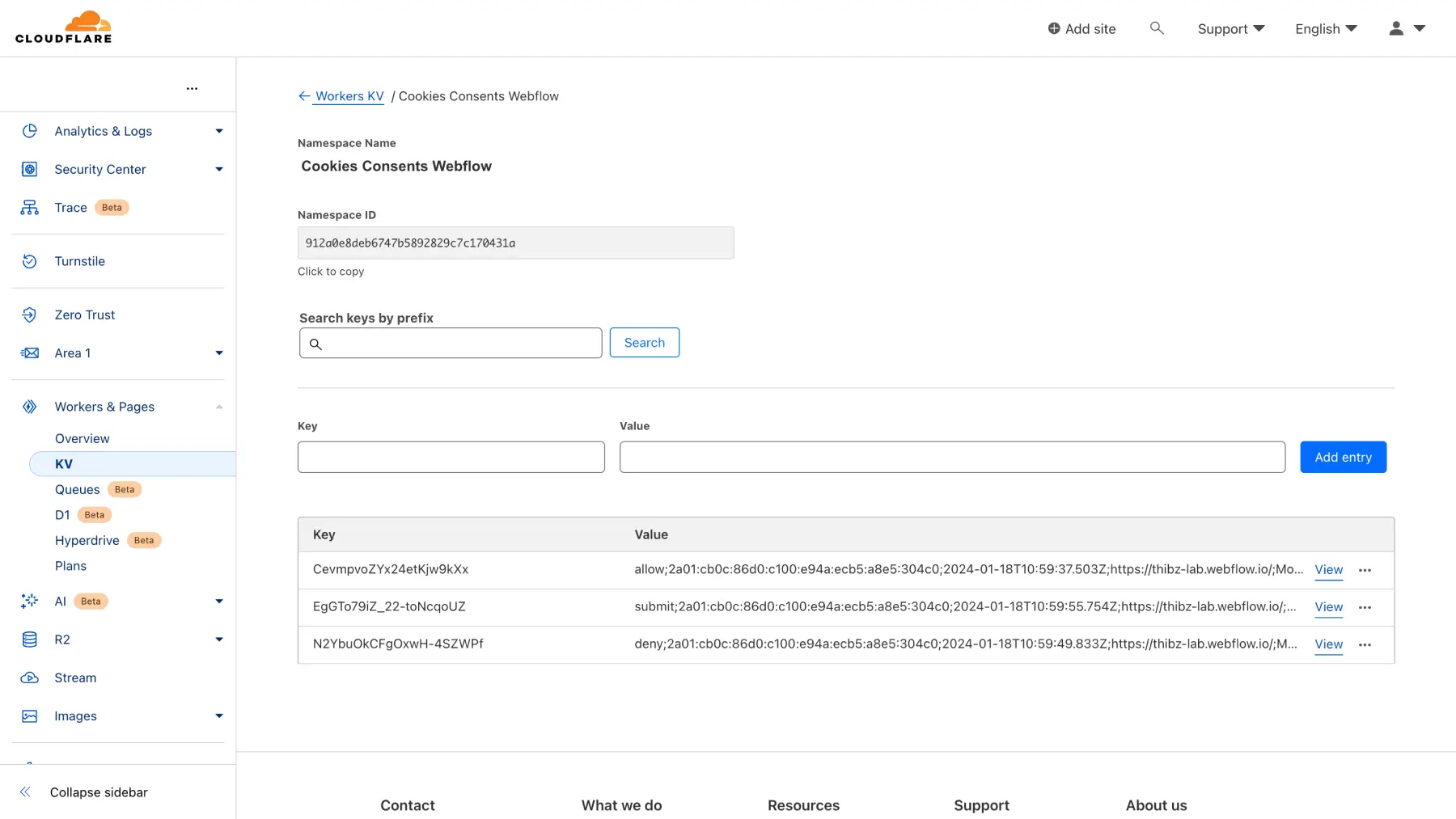1456x819 pixels.
Task: Click the Turnstile icon
Action: click(30, 261)
